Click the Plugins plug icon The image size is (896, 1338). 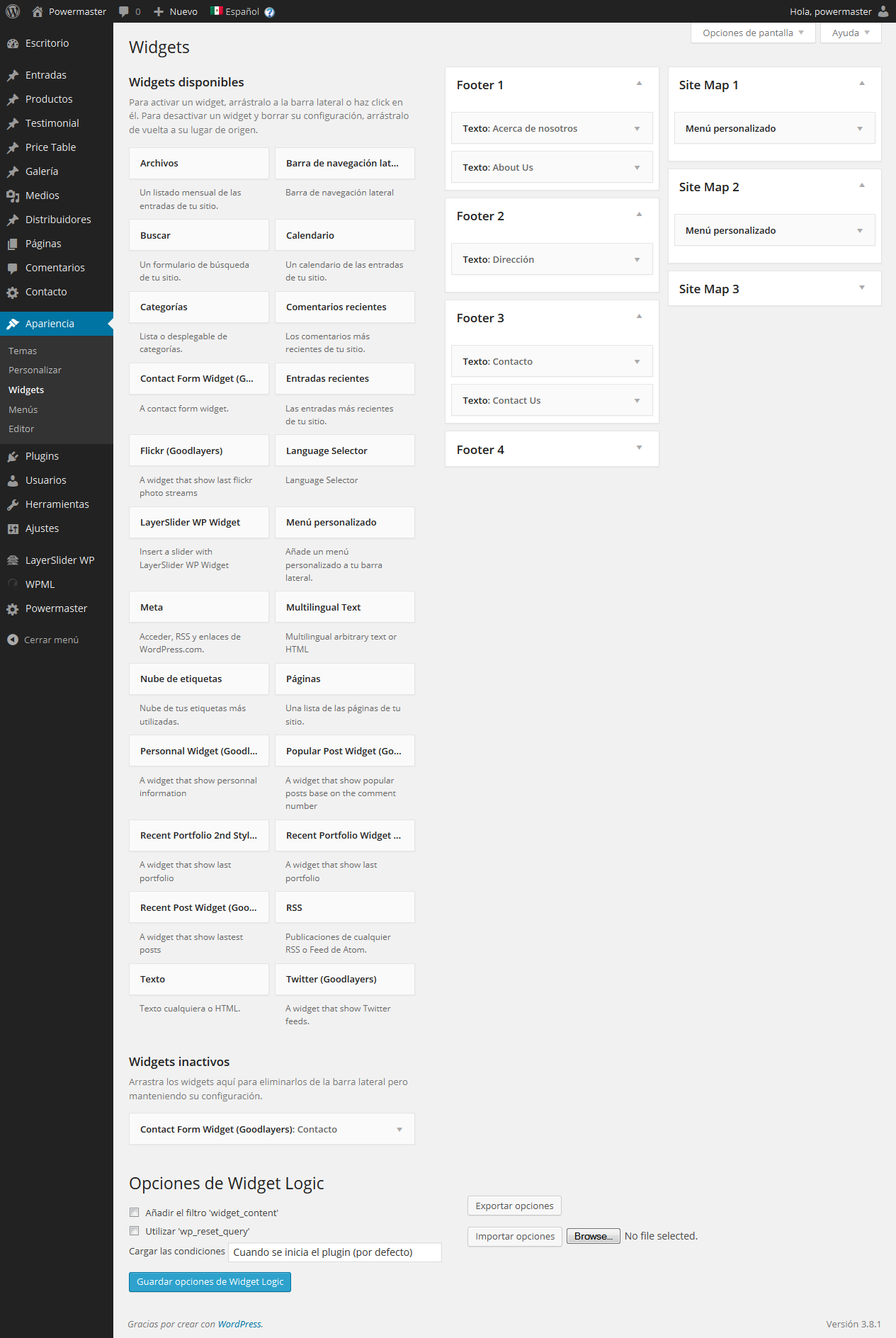tap(13, 456)
